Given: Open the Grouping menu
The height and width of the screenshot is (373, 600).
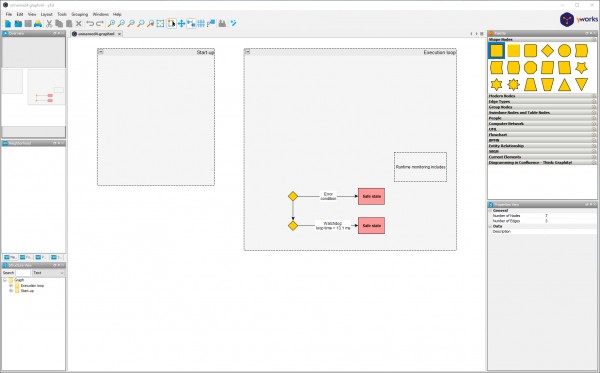Looking at the screenshot, I should coord(80,14).
